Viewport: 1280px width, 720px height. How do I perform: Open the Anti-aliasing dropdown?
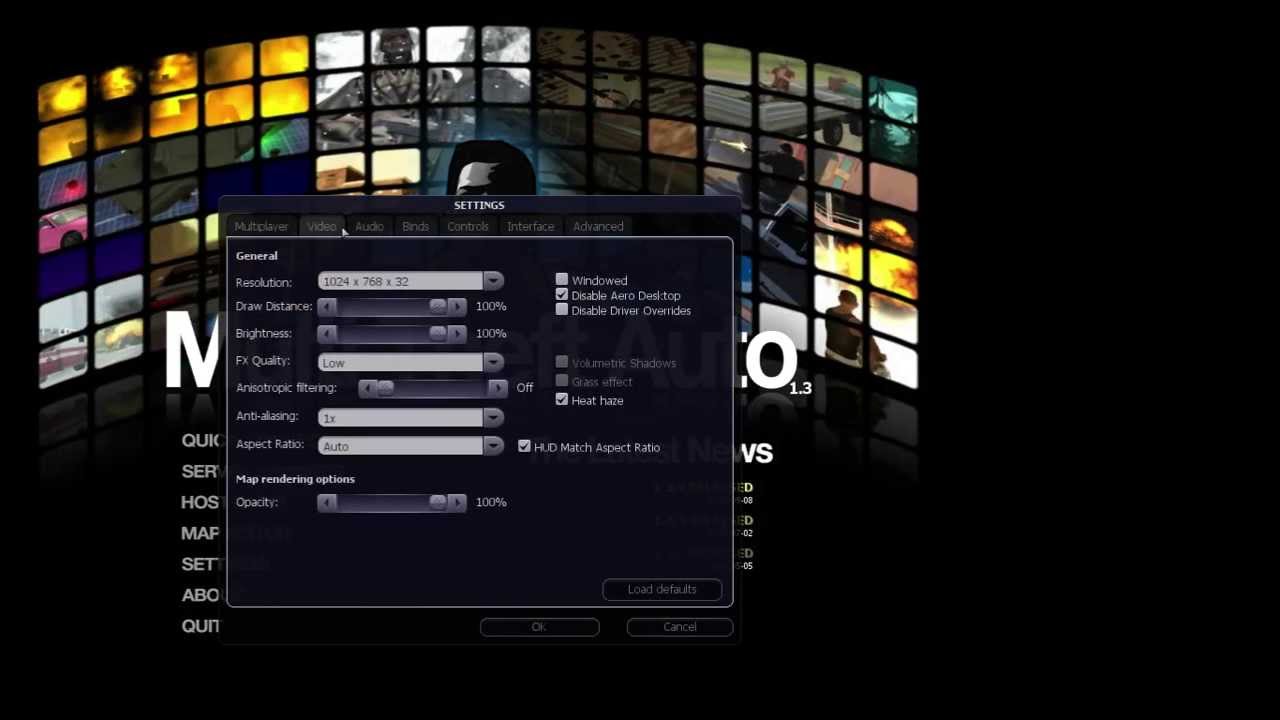[x=494, y=417]
